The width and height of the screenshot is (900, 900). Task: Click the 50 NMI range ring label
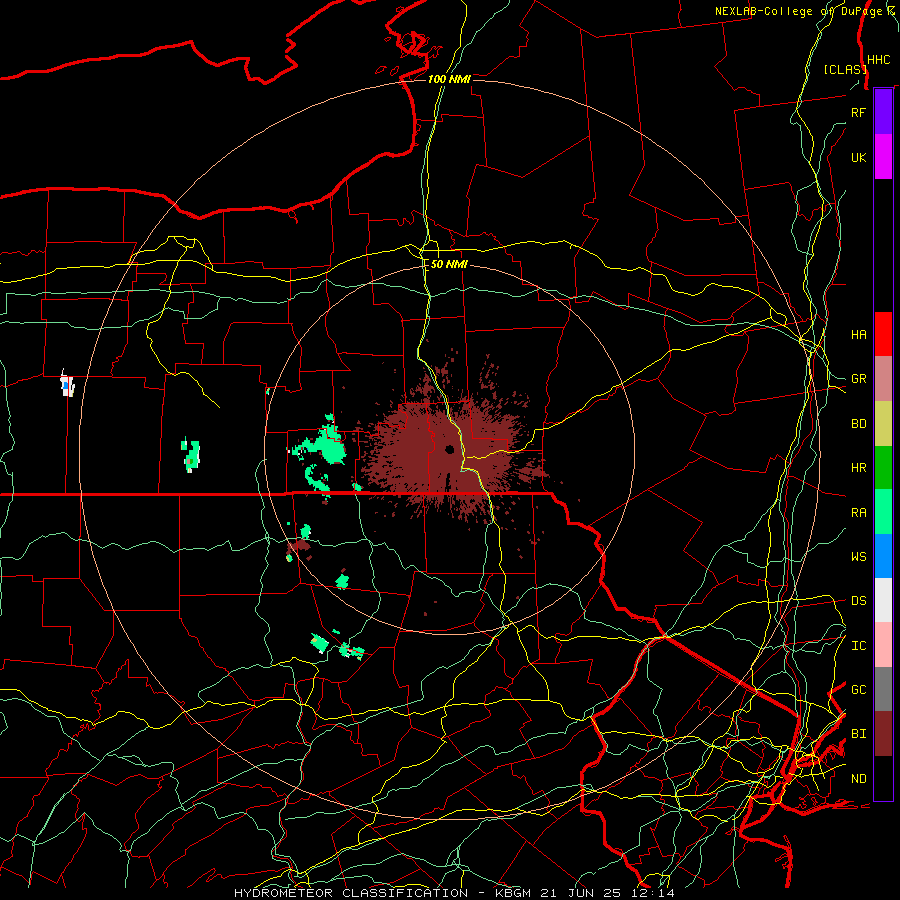click(449, 265)
